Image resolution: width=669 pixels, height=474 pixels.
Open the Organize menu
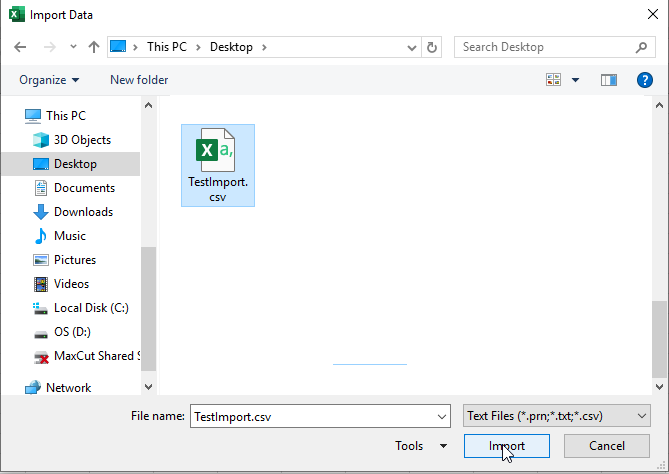(x=49, y=80)
